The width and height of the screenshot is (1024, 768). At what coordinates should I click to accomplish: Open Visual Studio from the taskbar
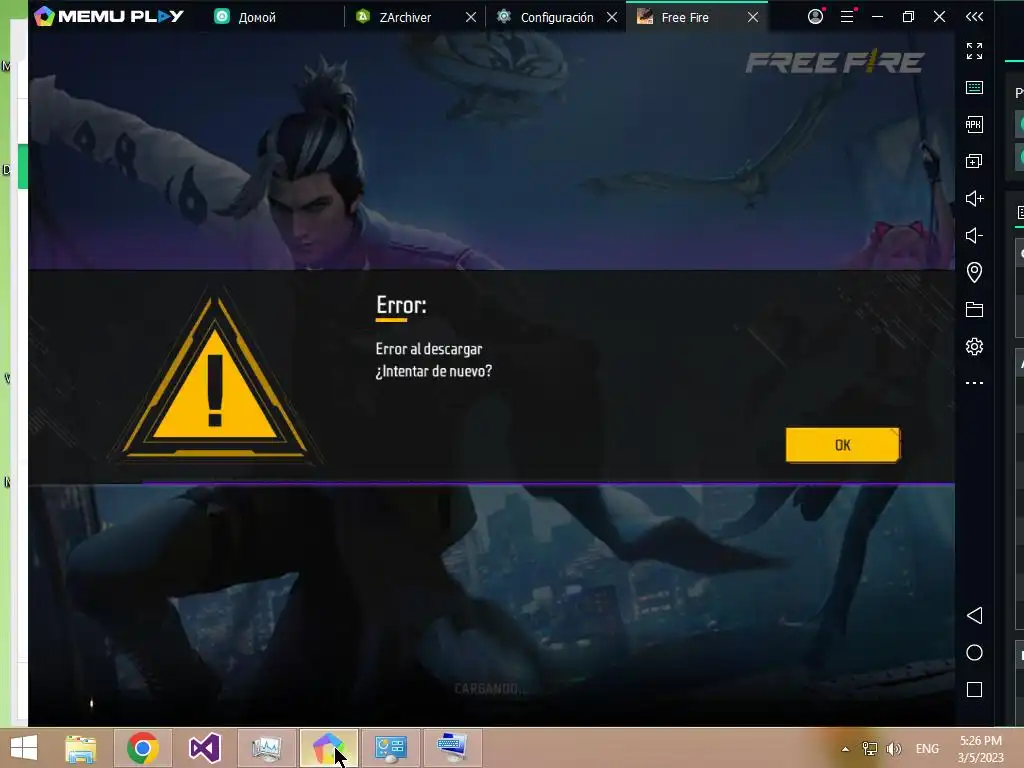click(204, 748)
